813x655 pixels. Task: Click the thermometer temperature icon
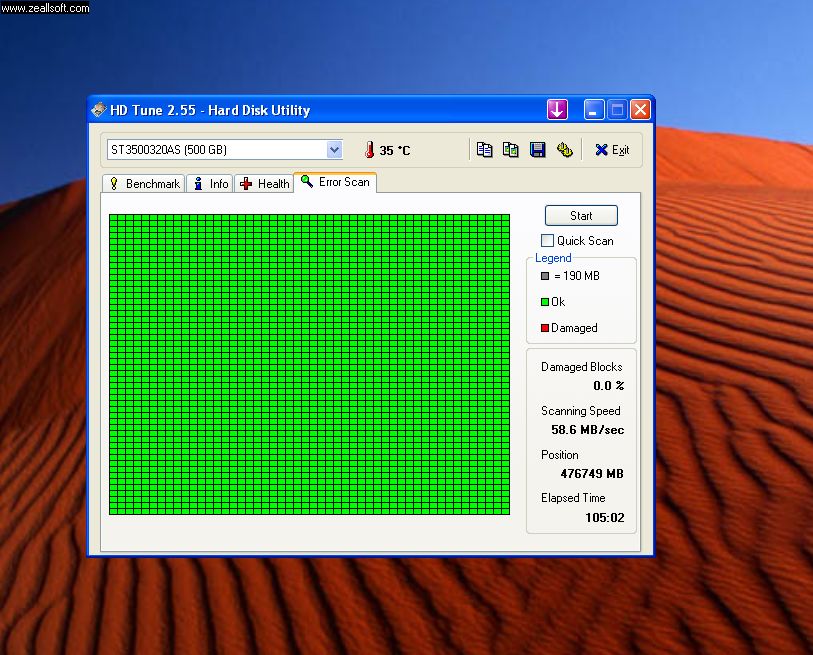pos(369,150)
